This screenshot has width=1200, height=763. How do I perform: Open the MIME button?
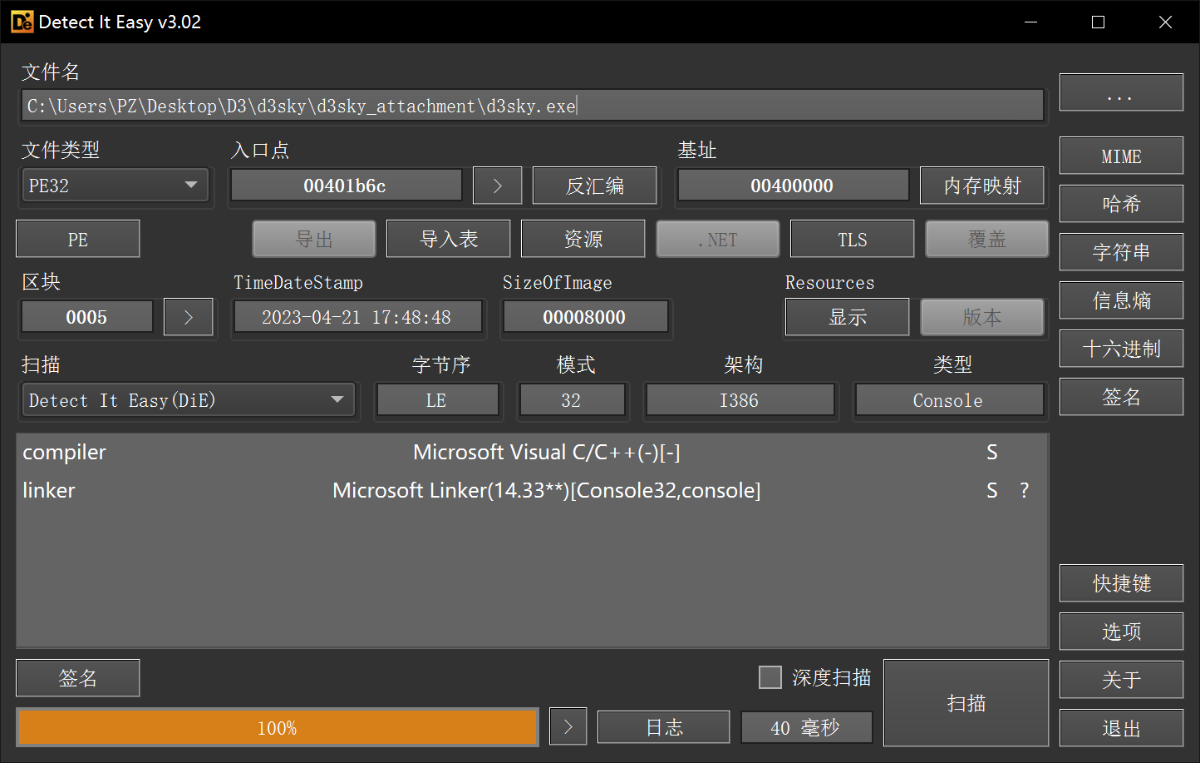coord(1121,156)
